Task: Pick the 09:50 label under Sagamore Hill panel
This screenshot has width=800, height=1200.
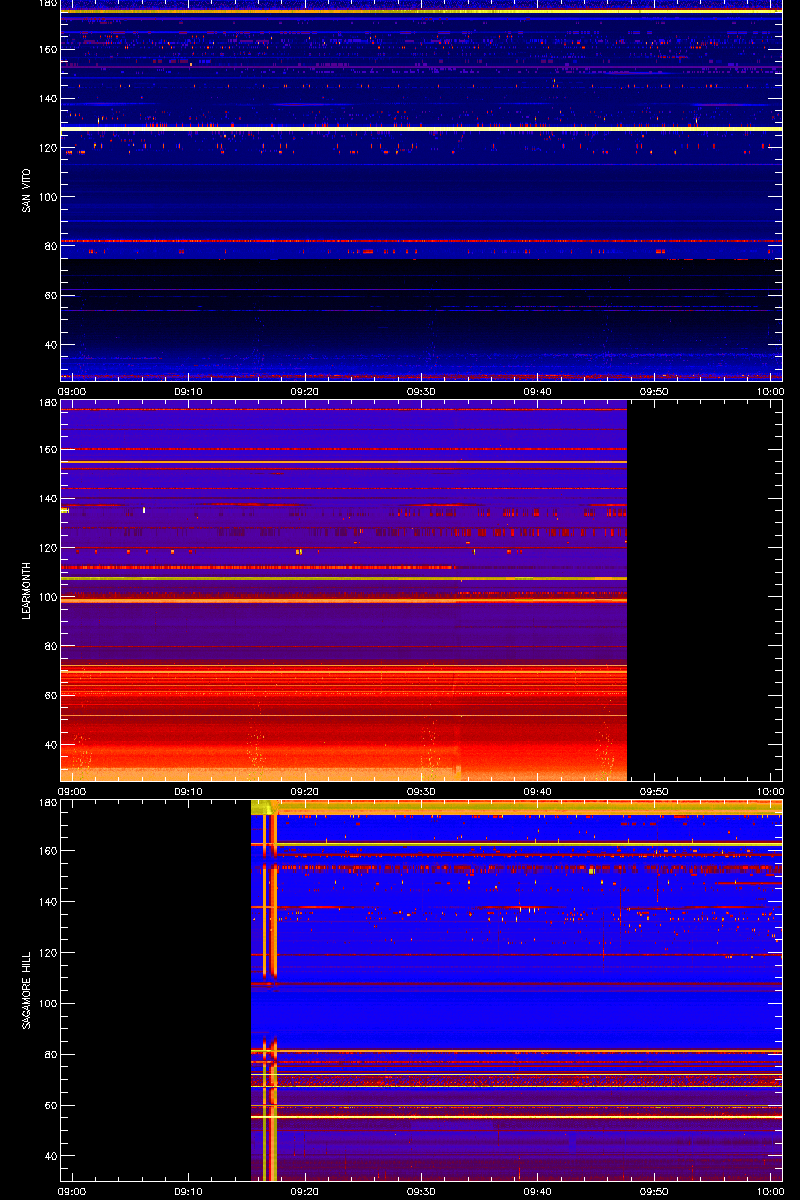Action: (655, 1191)
